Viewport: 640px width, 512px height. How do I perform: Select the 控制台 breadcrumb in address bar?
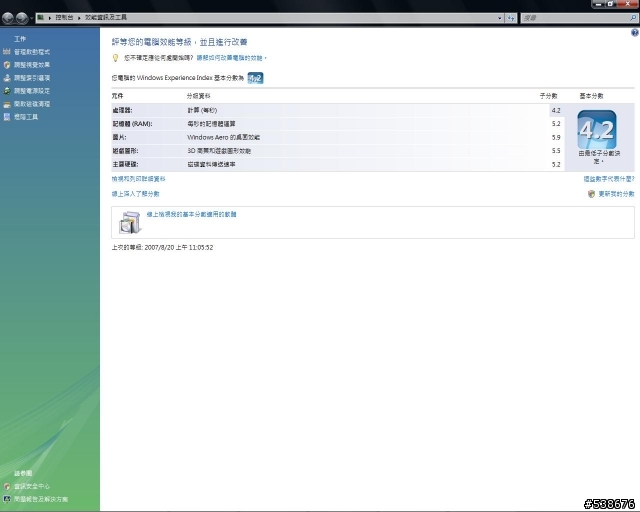coord(64,18)
